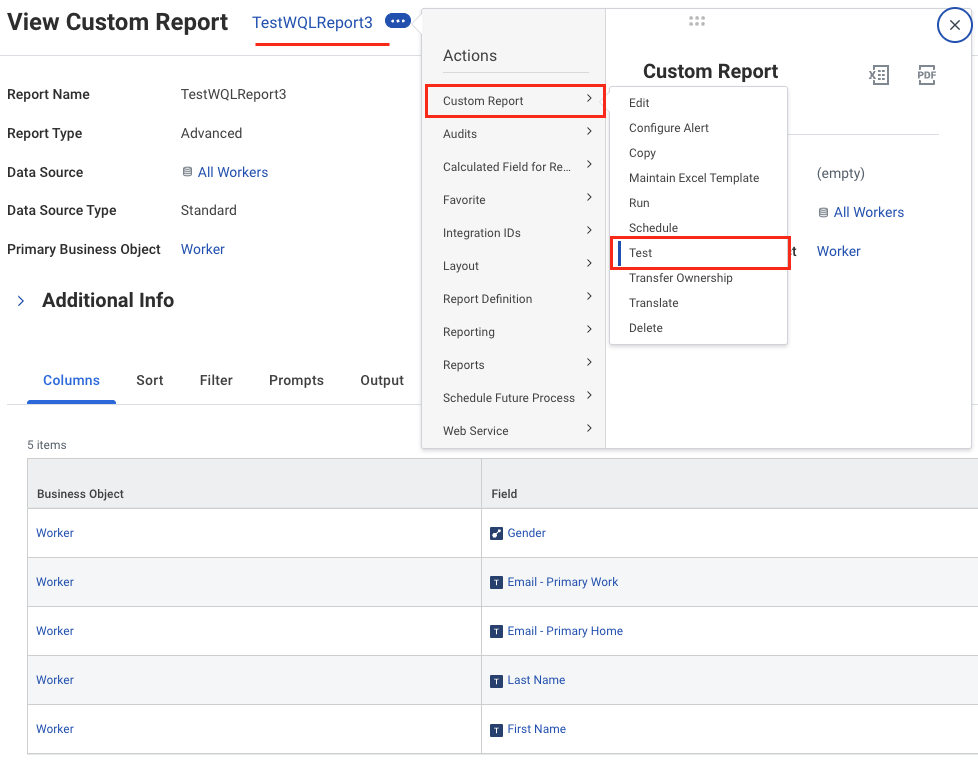
Task: Select Delete from the Custom Report menu
Action: click(645, 327)
